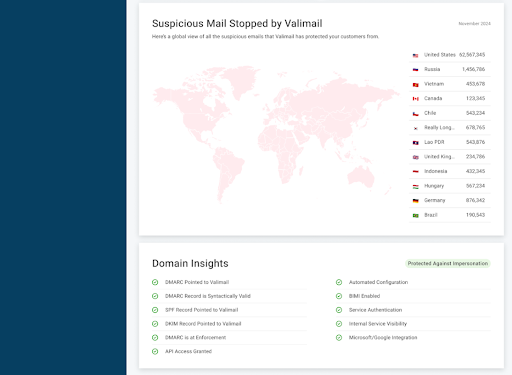Image resolution: width=512 pixels, height=375 pixels.
Task: Click check icon beside DMARC is at Enforcement
Action: tap(155, 338)
